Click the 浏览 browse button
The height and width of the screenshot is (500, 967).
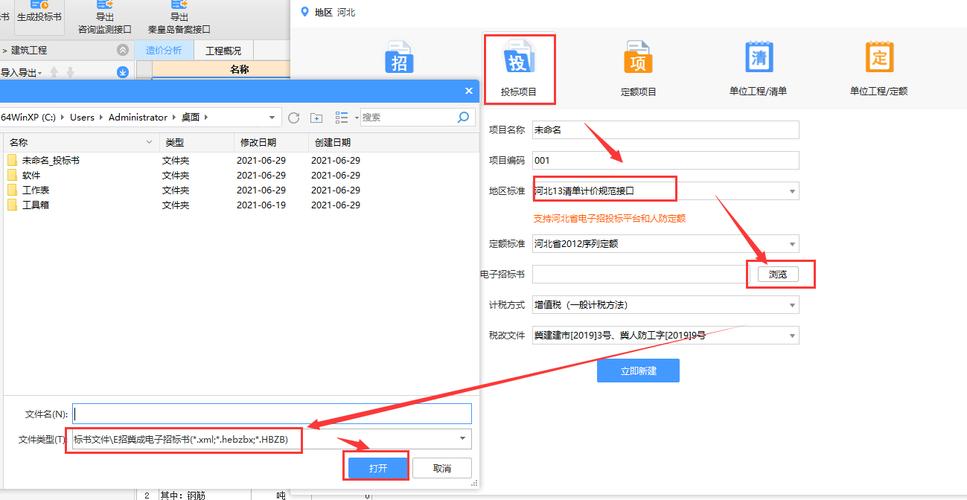[x=777, y=274]
